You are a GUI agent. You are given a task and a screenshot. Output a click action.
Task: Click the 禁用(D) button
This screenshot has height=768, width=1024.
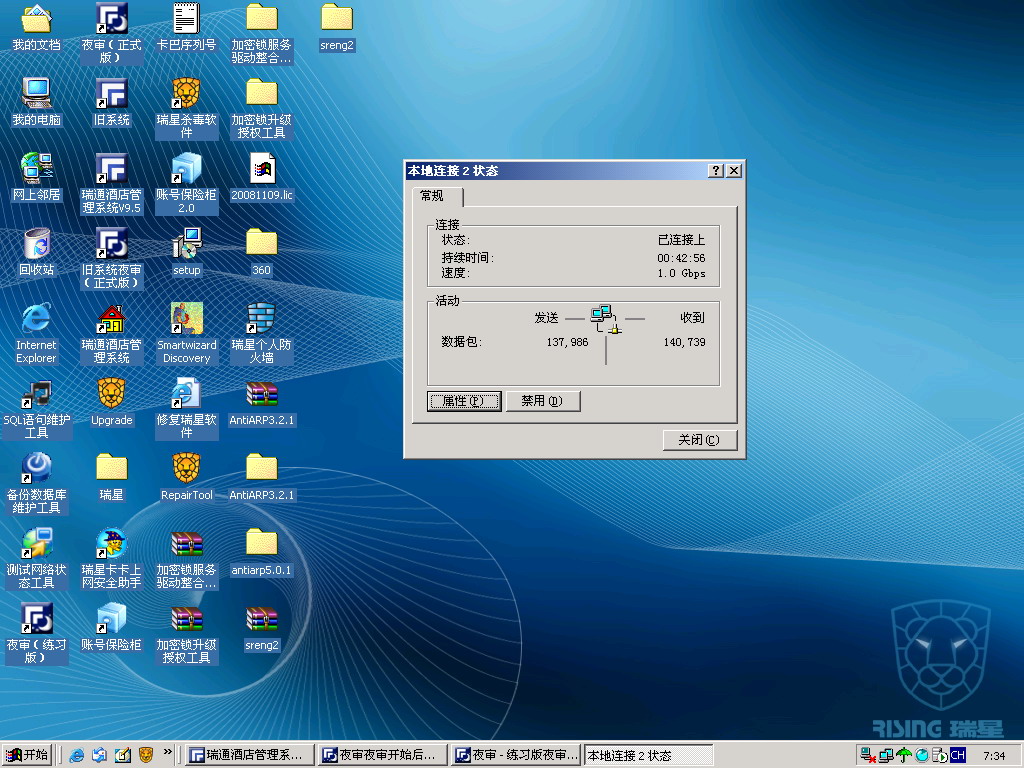click(543, 401)
